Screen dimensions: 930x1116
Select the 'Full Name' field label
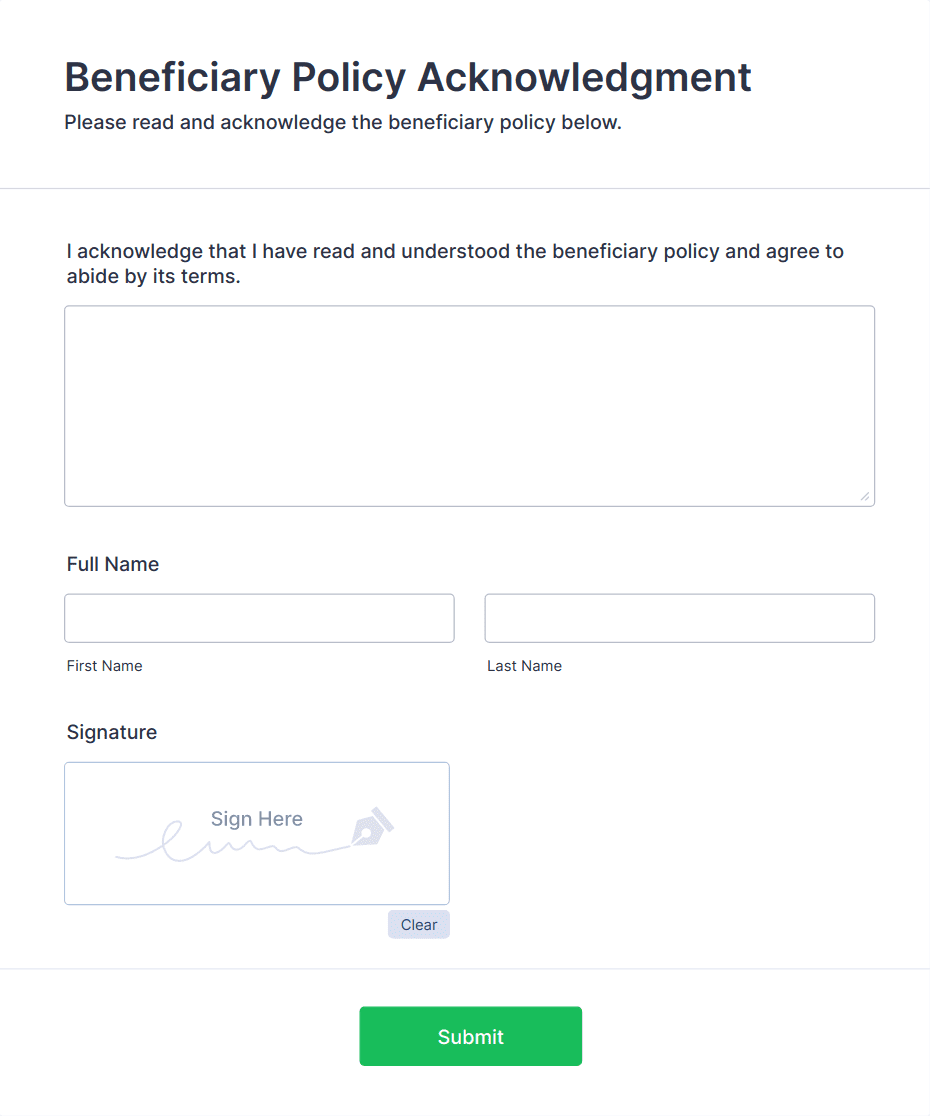pos(112,564)
